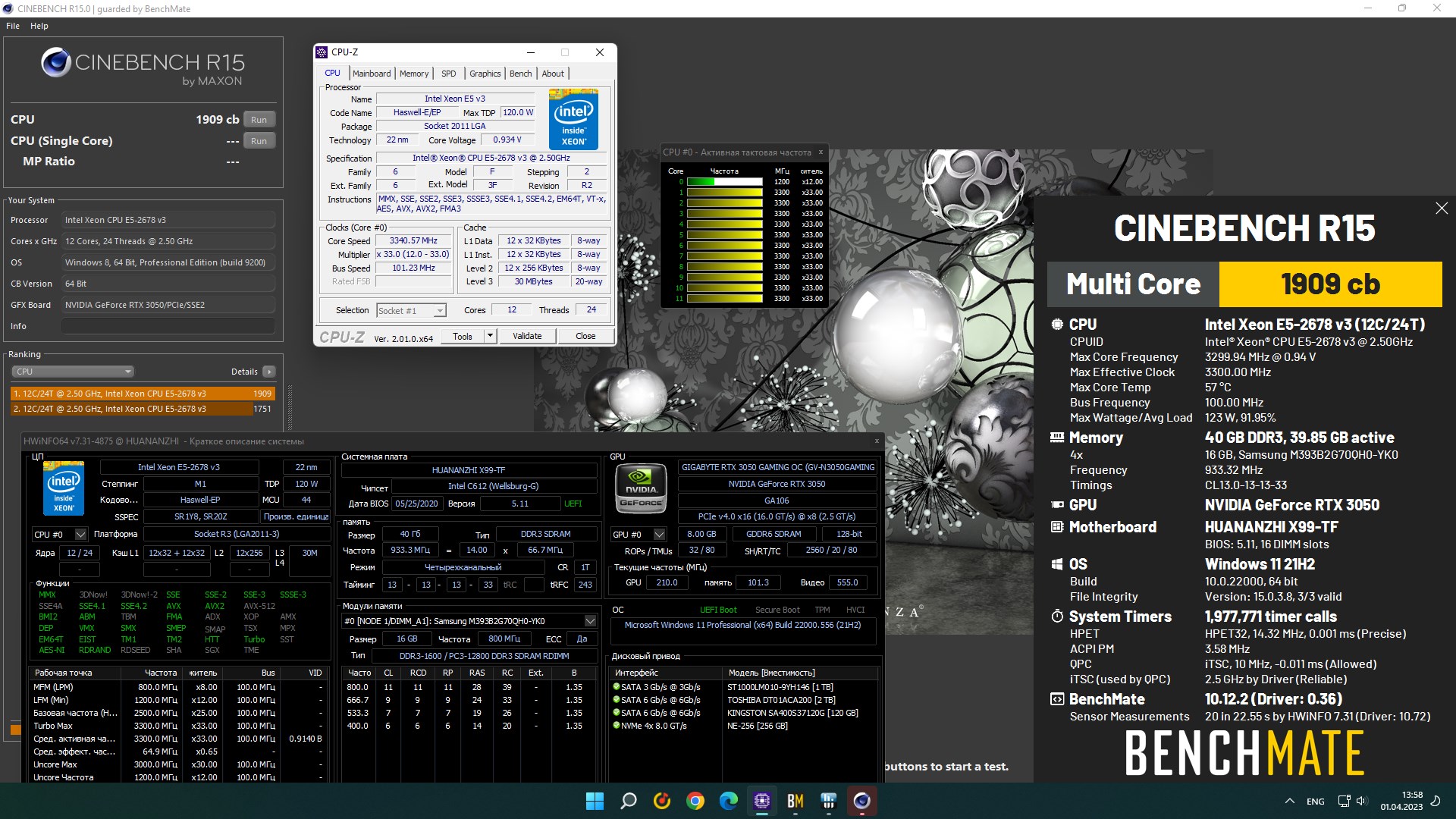Click CPU-Z Tools button

[x=463, y=336]
